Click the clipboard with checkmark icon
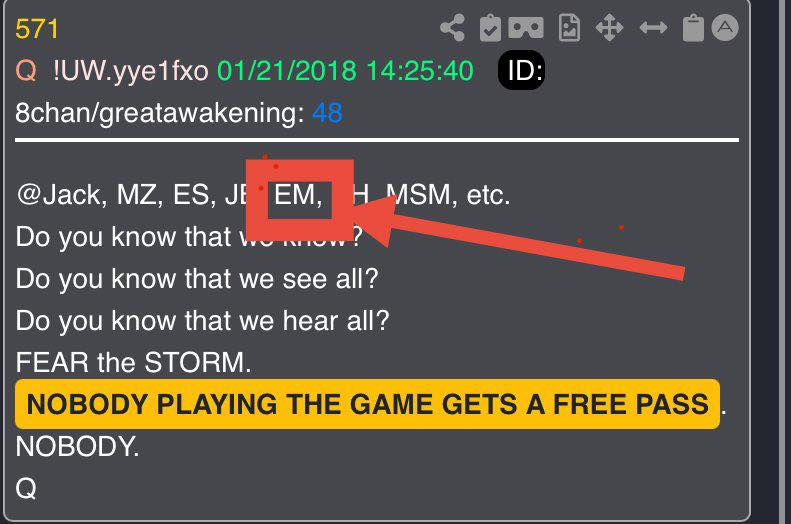The width and height of the screenshot is (791, 524). pyautogui.click(x=490, y=28)
